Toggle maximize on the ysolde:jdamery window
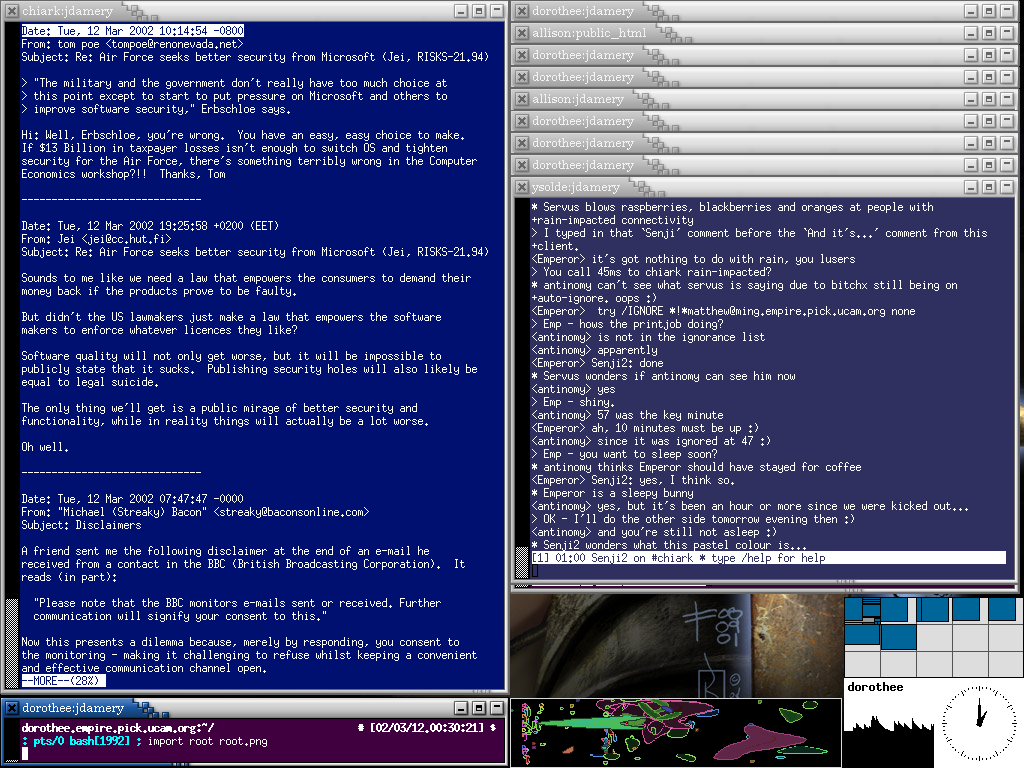 tap(989, 187)
